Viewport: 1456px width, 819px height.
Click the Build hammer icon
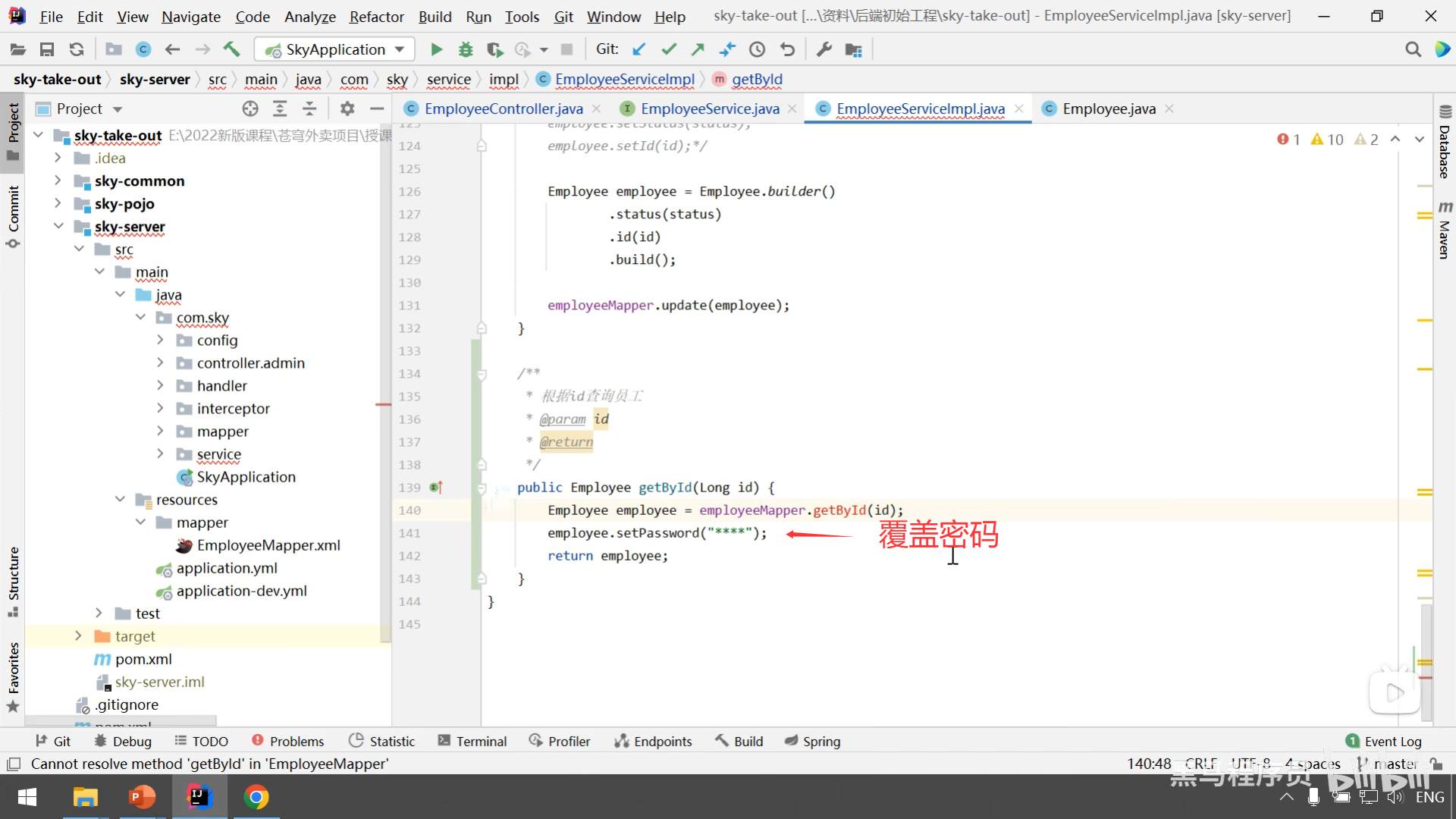pyautogui.click(x=231, y=50)
